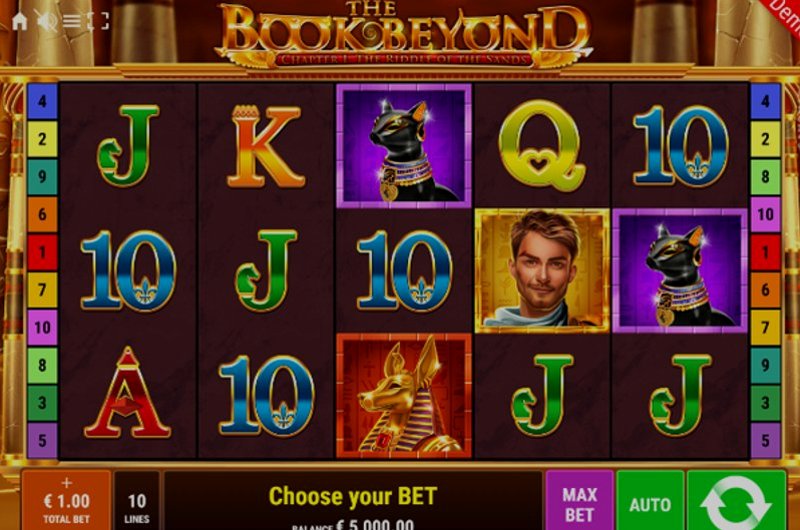800x530 pixels.
Task: Click the yellow Q symbol
Action: (x=542, y=145)
